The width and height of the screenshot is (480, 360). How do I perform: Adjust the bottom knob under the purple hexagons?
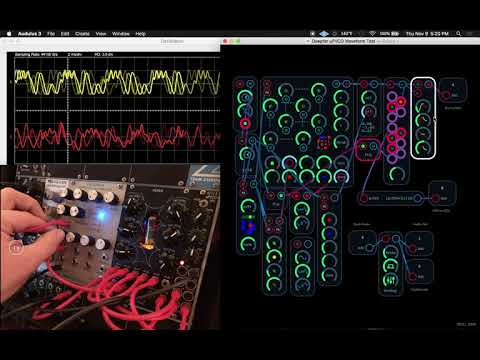coord(396,174)
